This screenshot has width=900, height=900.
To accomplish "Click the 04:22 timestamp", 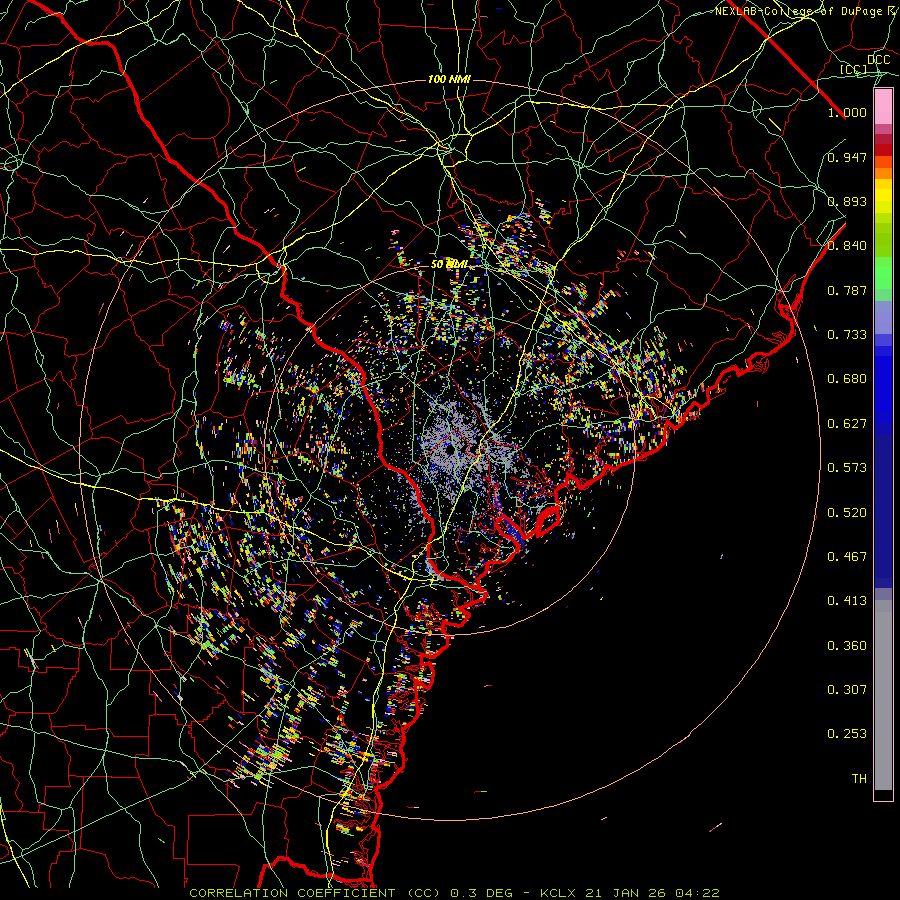I will [697, 893].
